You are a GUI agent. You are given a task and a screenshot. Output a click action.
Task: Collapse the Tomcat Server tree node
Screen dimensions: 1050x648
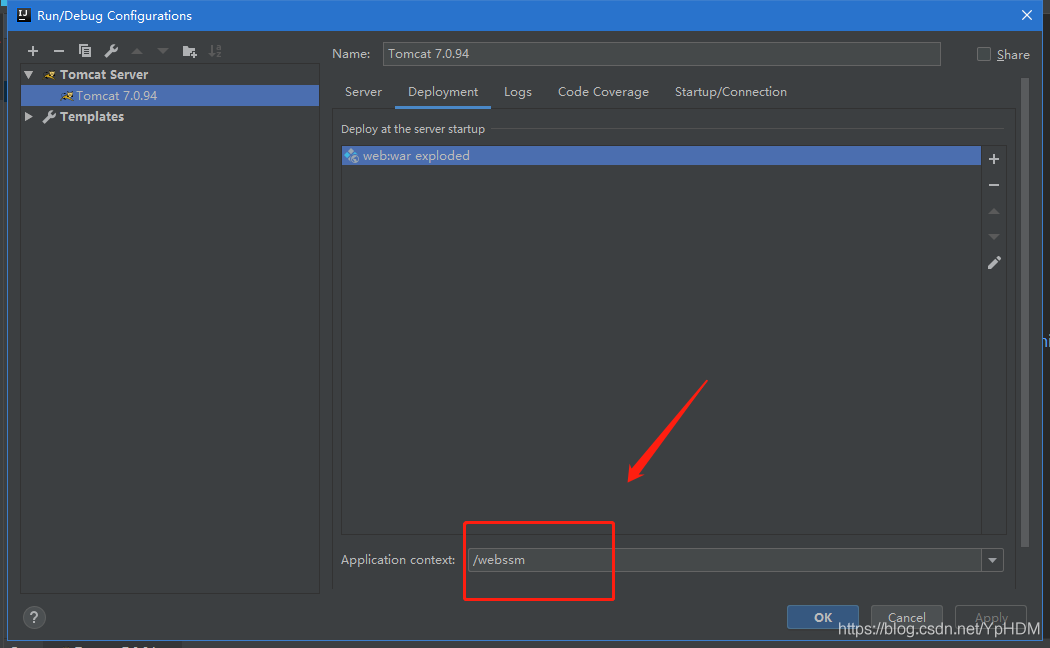pos(29,74)
